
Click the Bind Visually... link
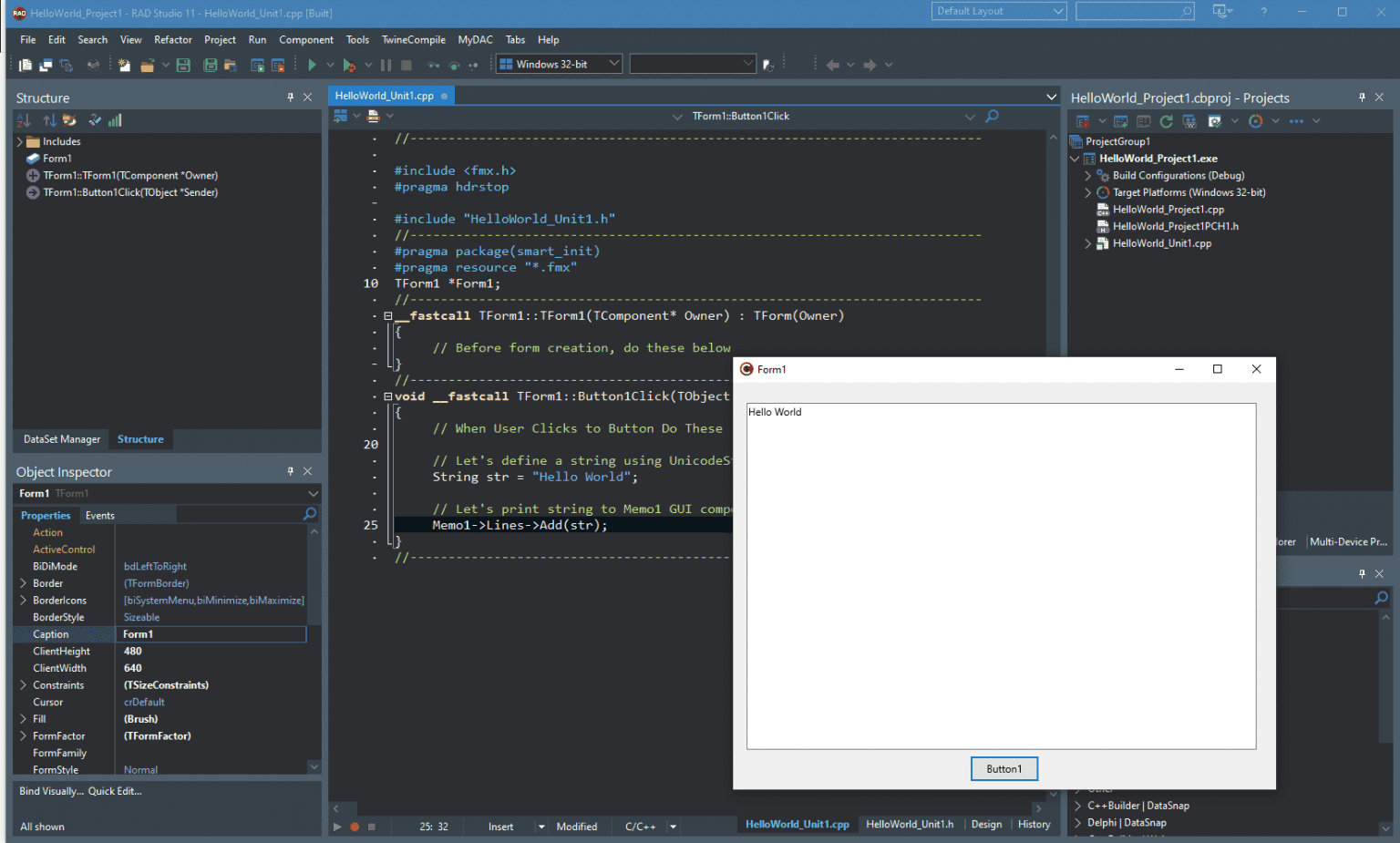coord(51,791)
